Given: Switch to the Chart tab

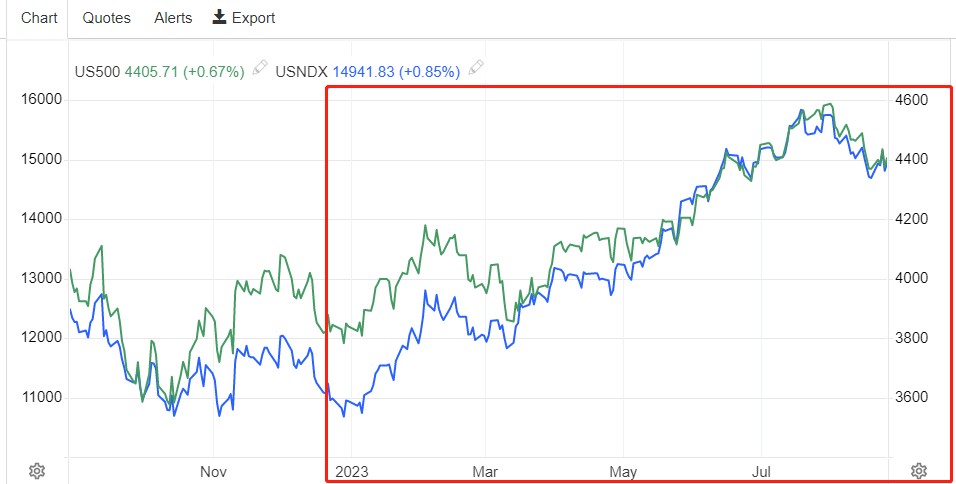Looking at the screenshot, I should point(40,18).
